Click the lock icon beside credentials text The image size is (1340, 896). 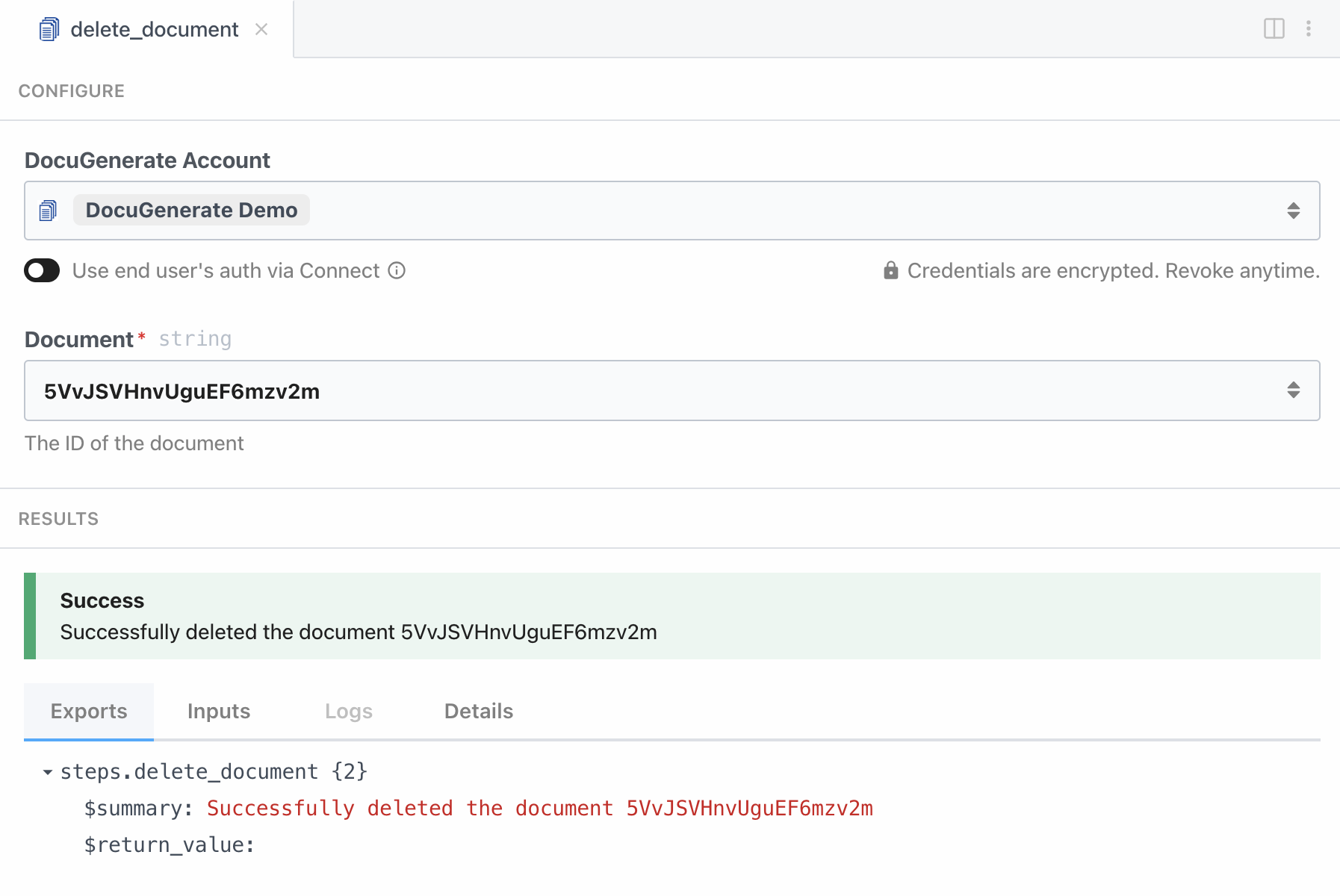coord(890,270)
